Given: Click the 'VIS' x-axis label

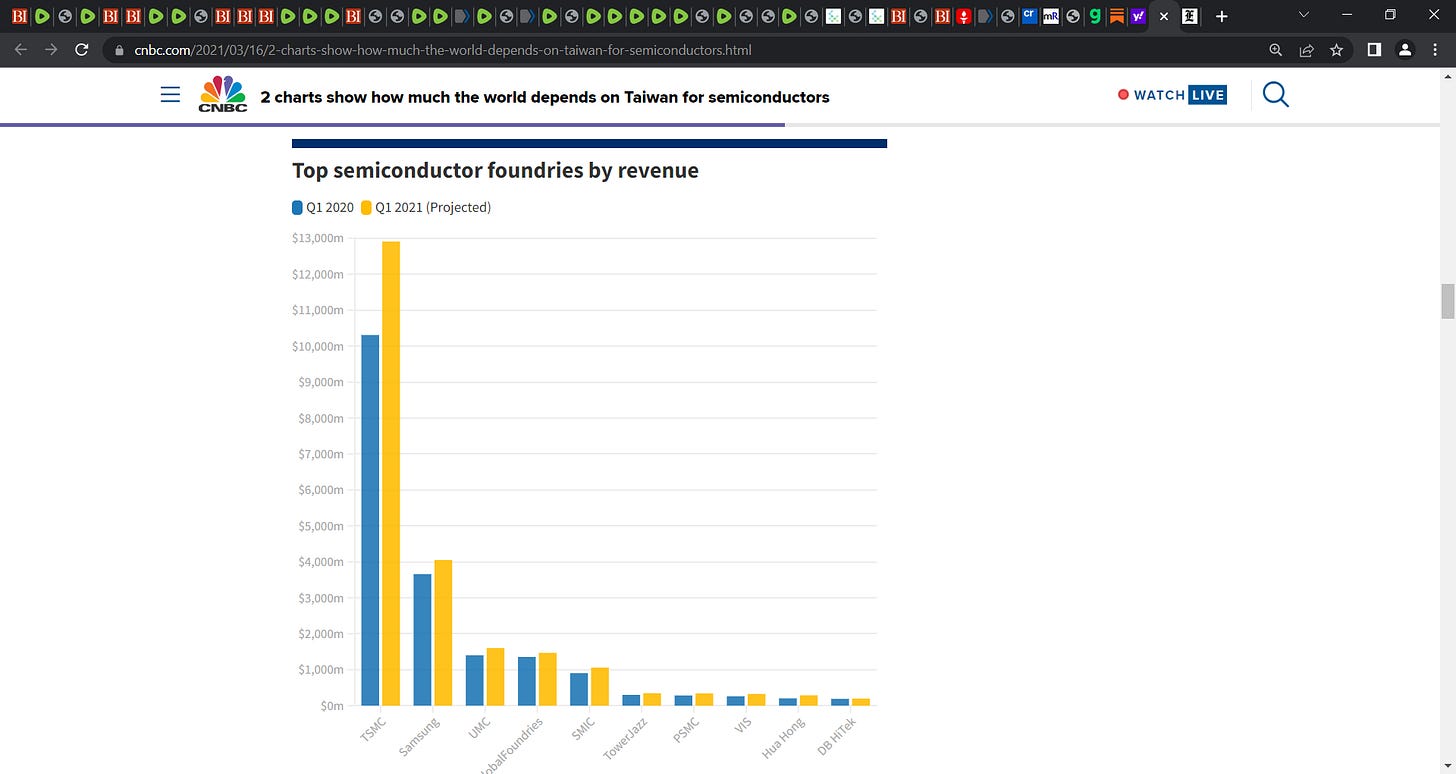Looking at the screenshot, I should (x=743, y=726).
